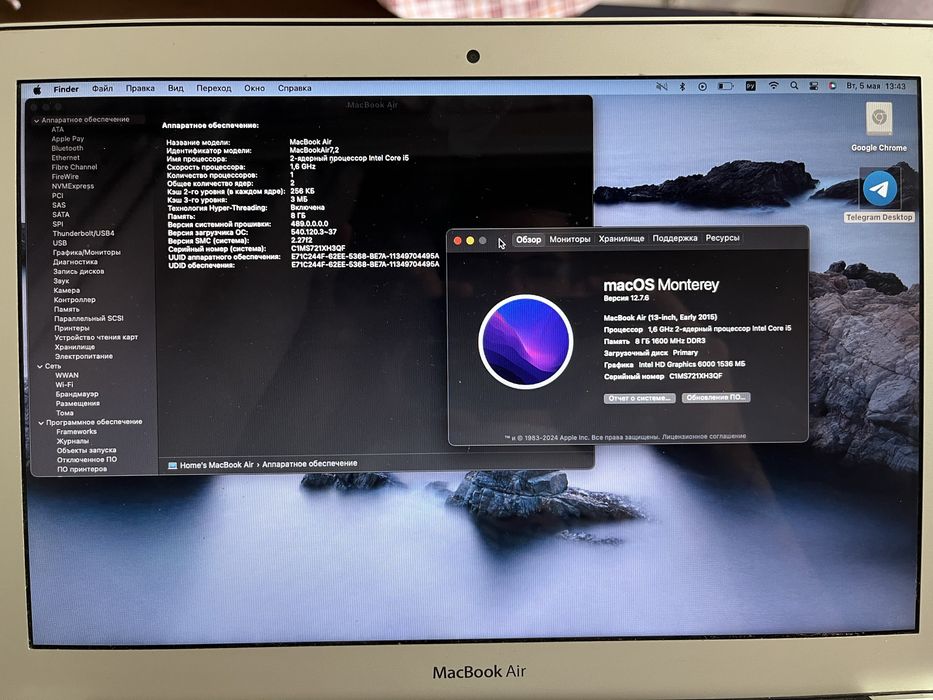Click the muted sound icon in menu bar

(662, 86)
